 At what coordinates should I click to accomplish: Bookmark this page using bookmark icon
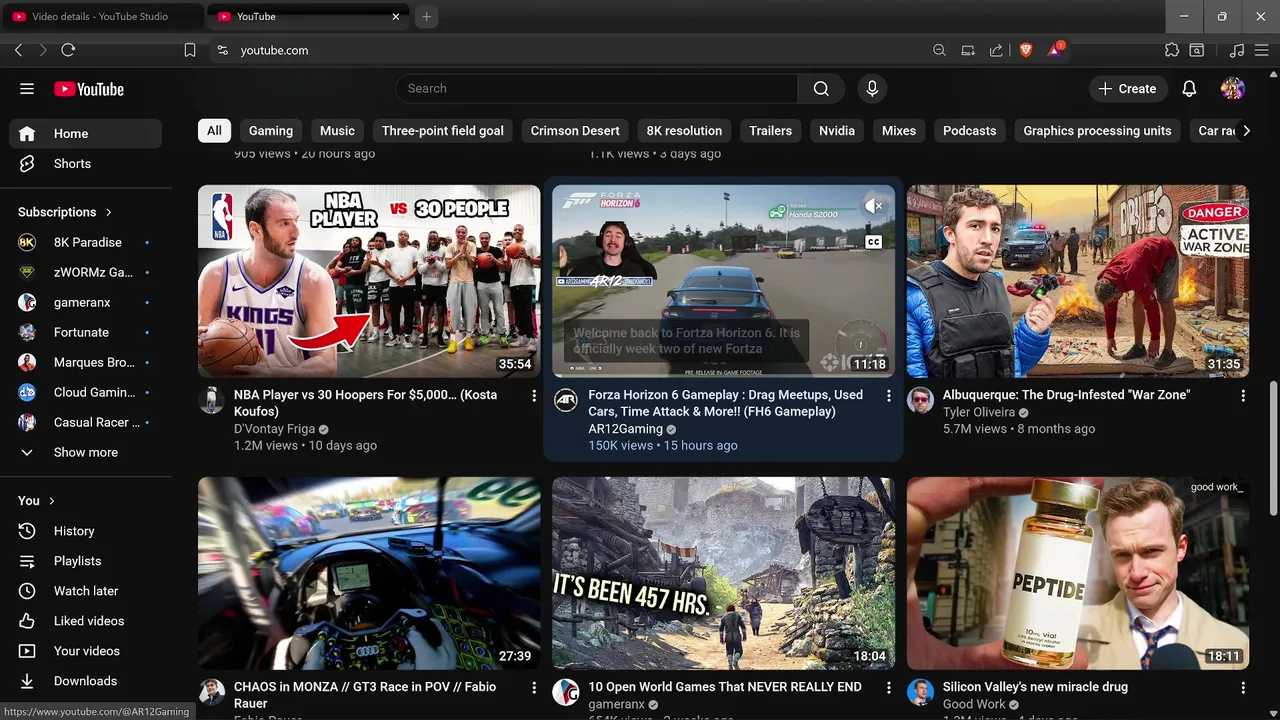(x=190, y=50)
